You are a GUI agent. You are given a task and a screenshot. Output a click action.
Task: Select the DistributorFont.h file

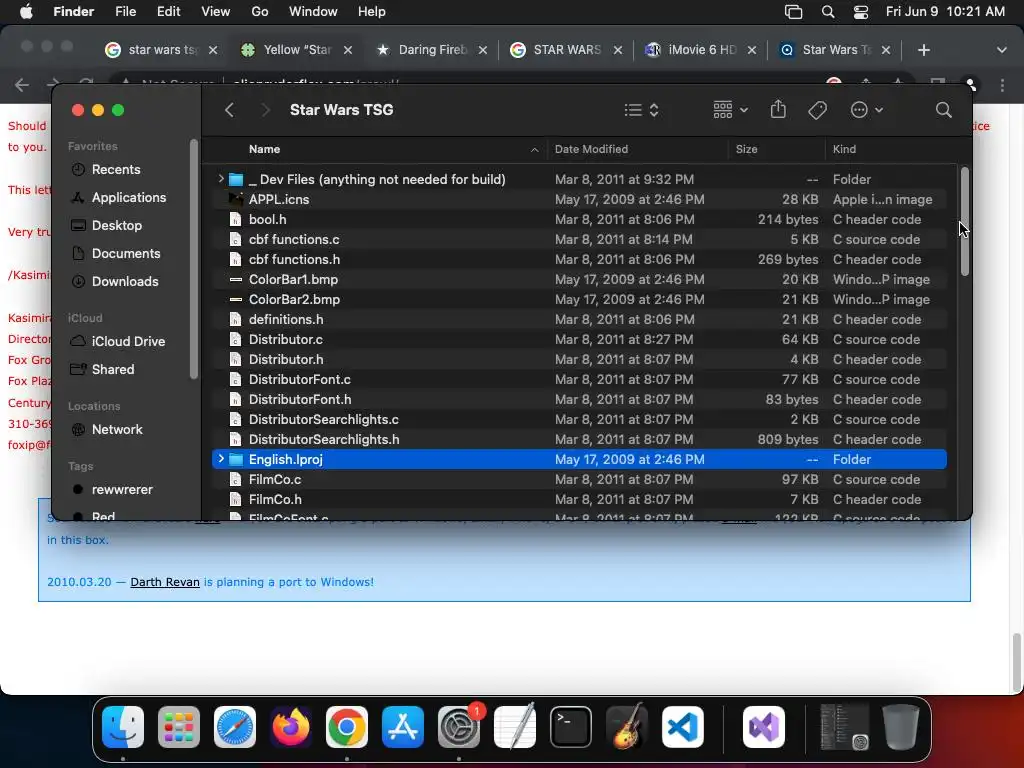579,400
